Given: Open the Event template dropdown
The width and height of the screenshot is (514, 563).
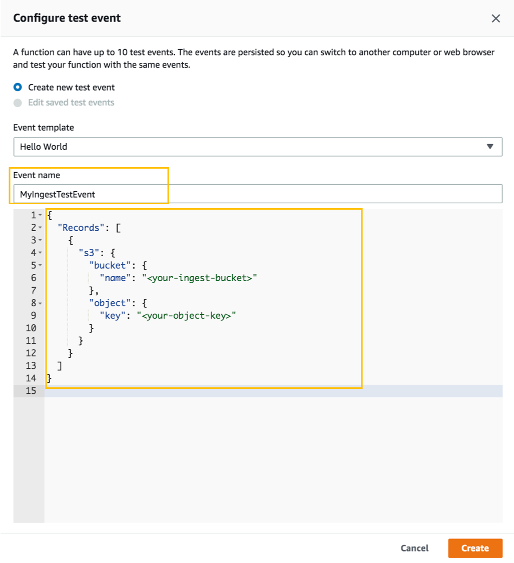Looking at the screenshot, I should tap(258, 146).
